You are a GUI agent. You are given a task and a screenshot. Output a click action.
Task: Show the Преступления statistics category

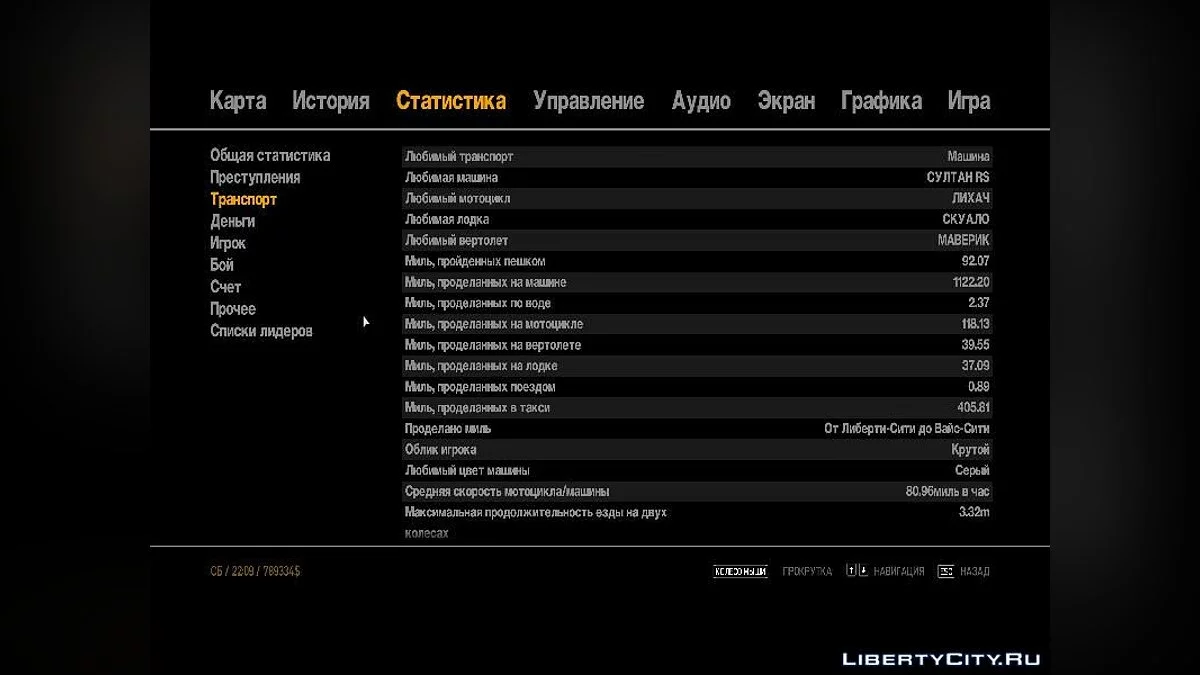255,177
